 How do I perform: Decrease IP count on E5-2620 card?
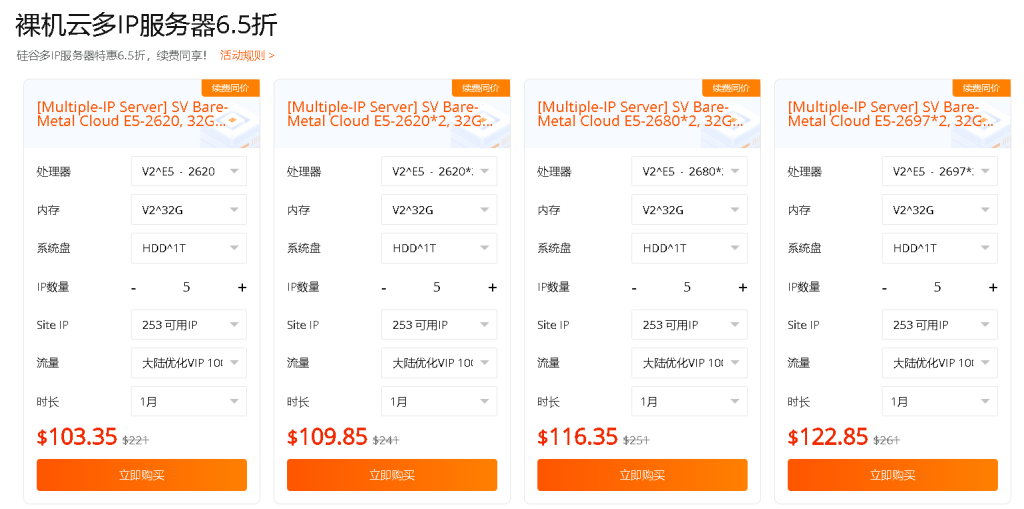134,288
